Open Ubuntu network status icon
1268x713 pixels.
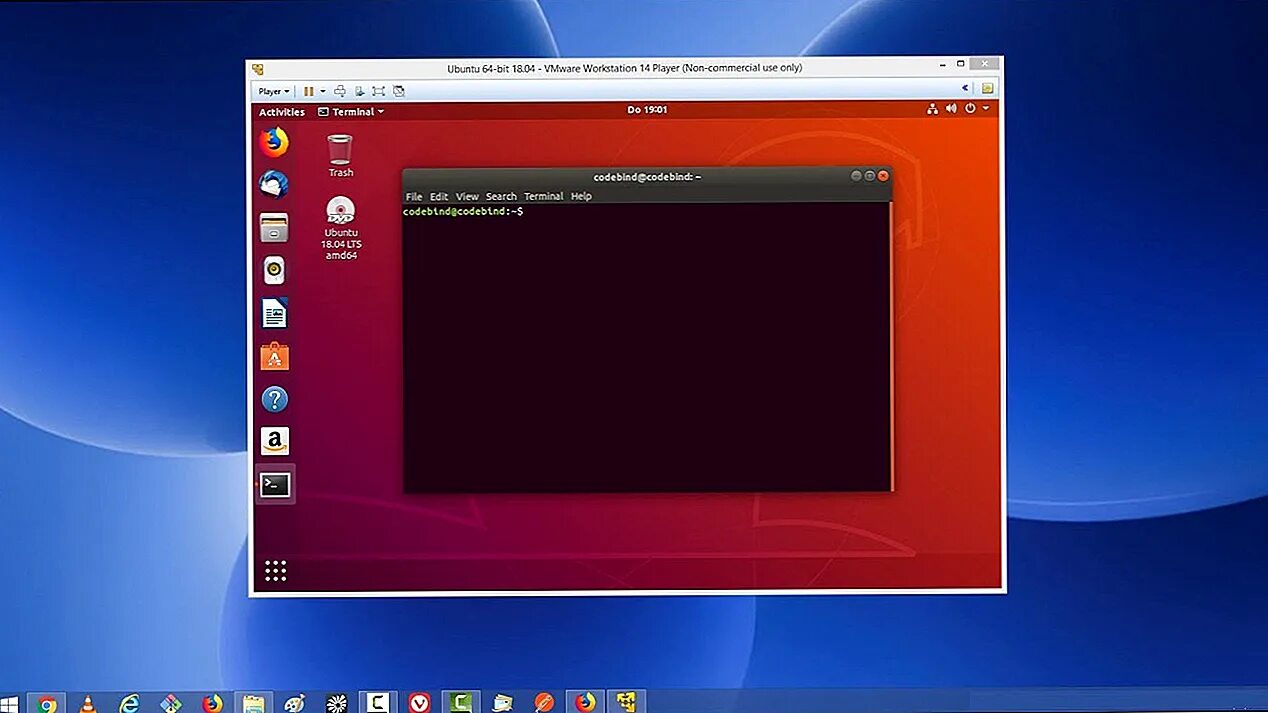pyautogui.click(x=932, y=109)
